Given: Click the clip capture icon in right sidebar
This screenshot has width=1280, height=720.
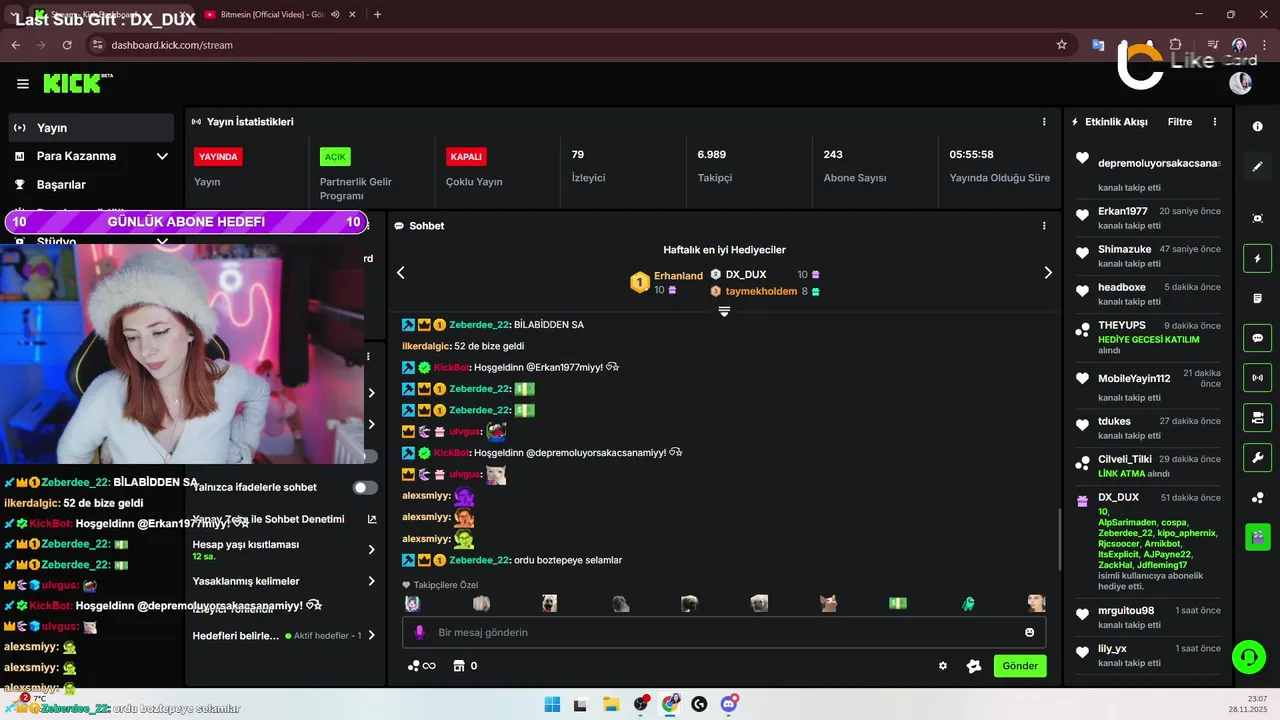Looking at the screenshot, I should 1257,218.
